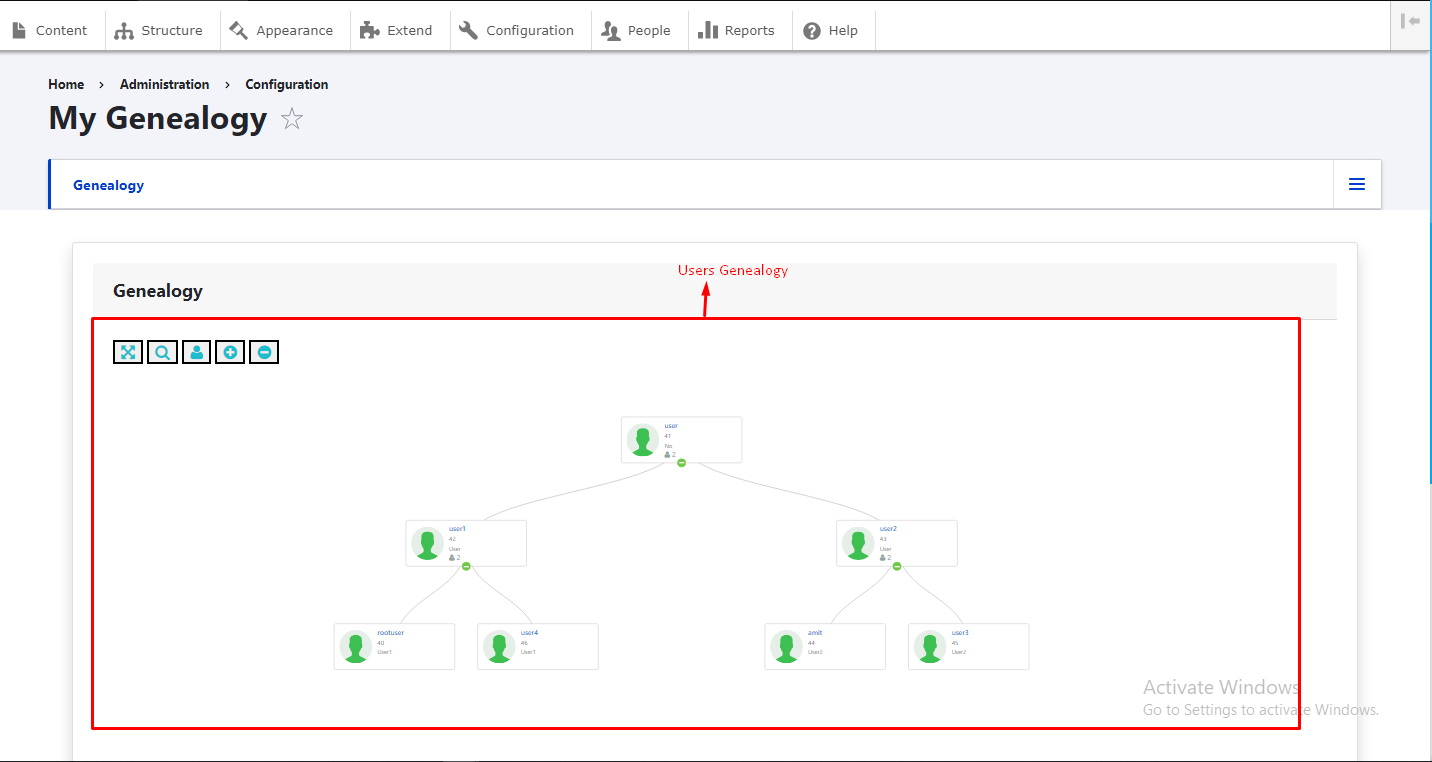Click the person icon in genealogy toolbar
The width and height of the screenshot is (1432, 762).
(196, 352)
